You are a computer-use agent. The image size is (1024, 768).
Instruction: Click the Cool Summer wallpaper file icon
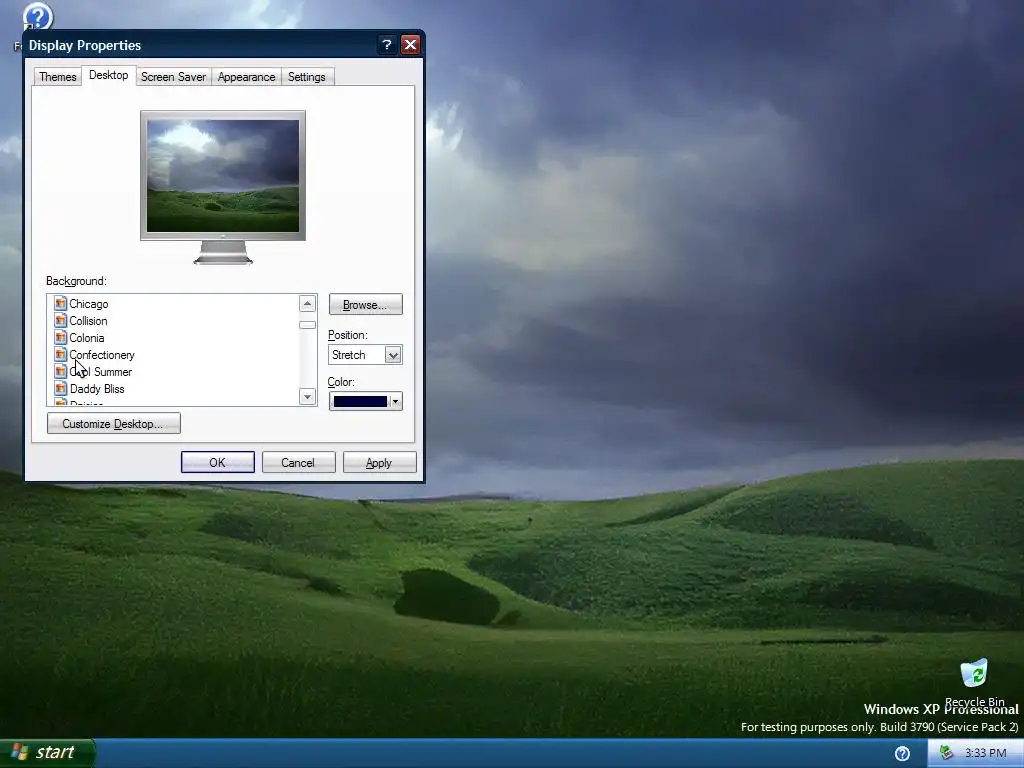[x=61, y=372]
